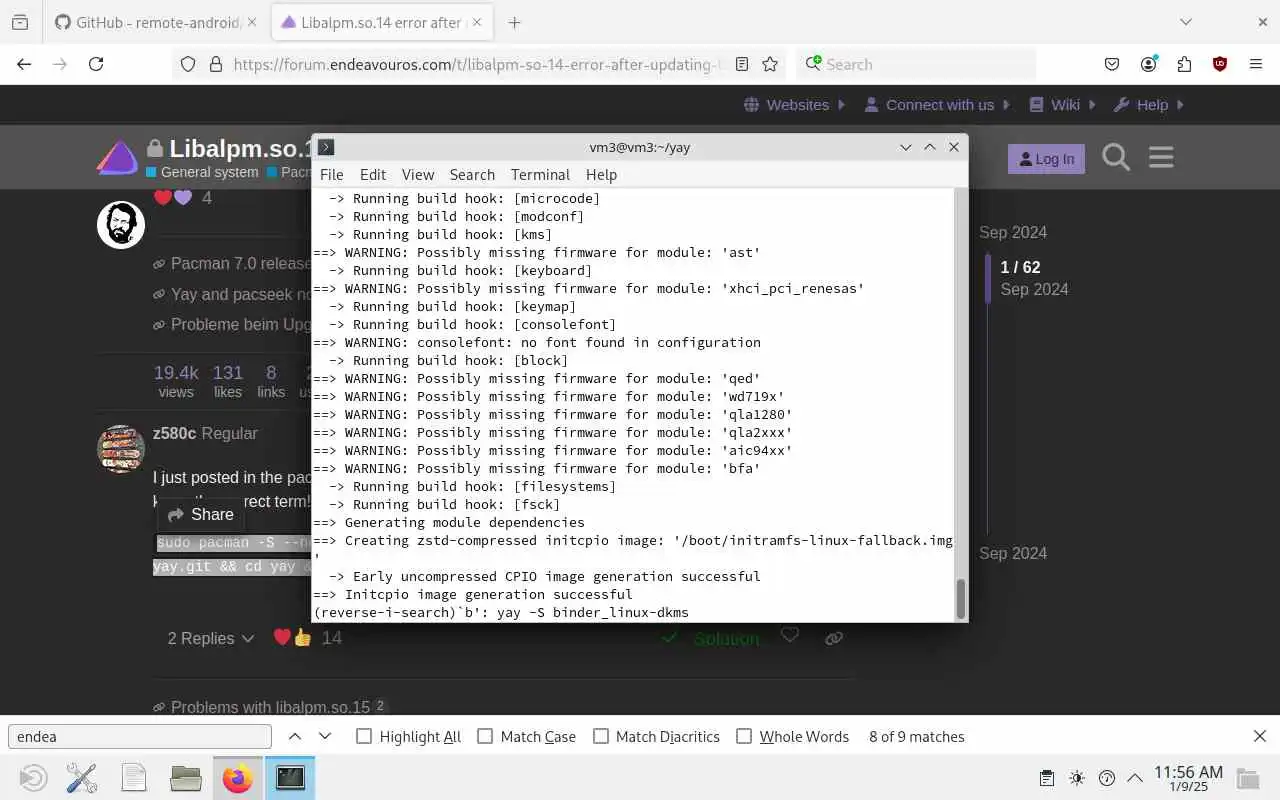Like z580c's post with the heart icon
This screenshot has height=800, width=1280.
click(790, 635)
